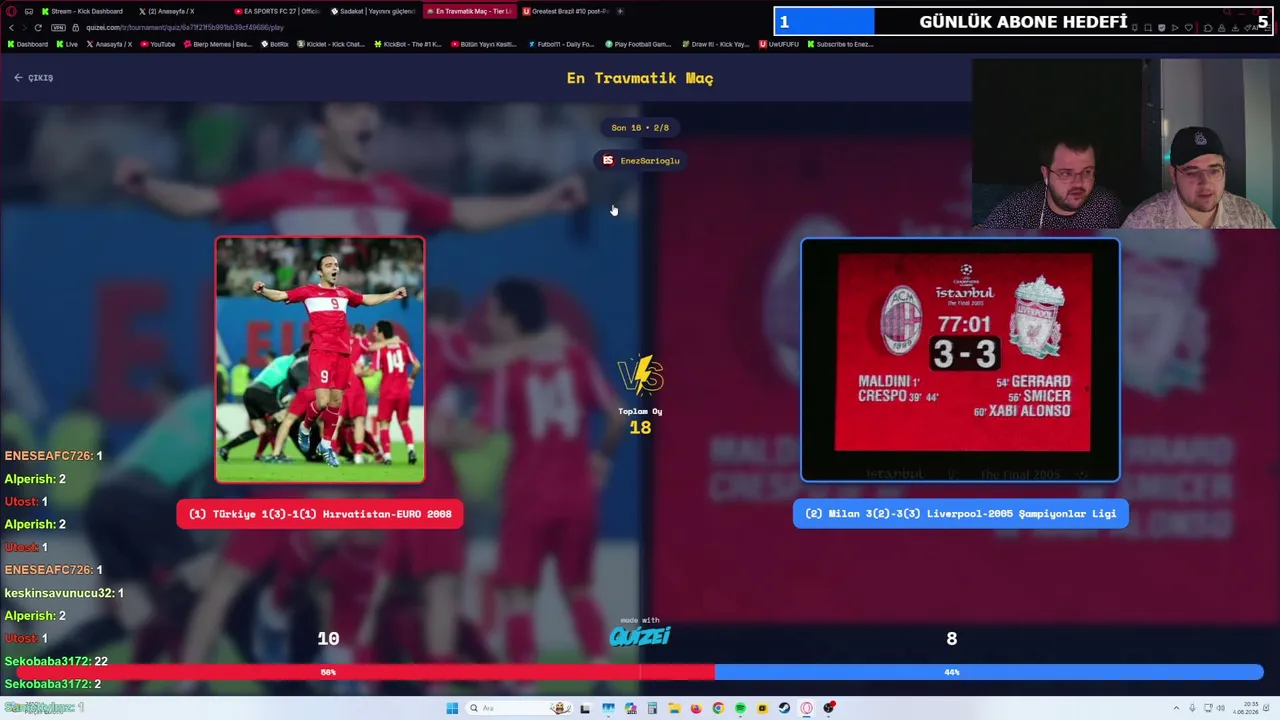This screenshot has width=1280, height=720.
Task: Switch to Greatest Brazil #10 tab
Action: [x=565, y=11]
